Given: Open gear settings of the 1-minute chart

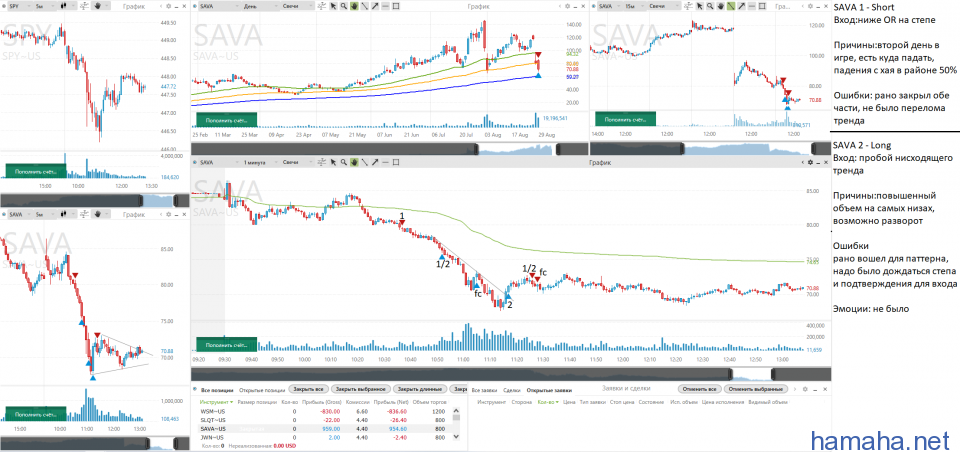Looking at the screenshot, I should pos(810,162).
